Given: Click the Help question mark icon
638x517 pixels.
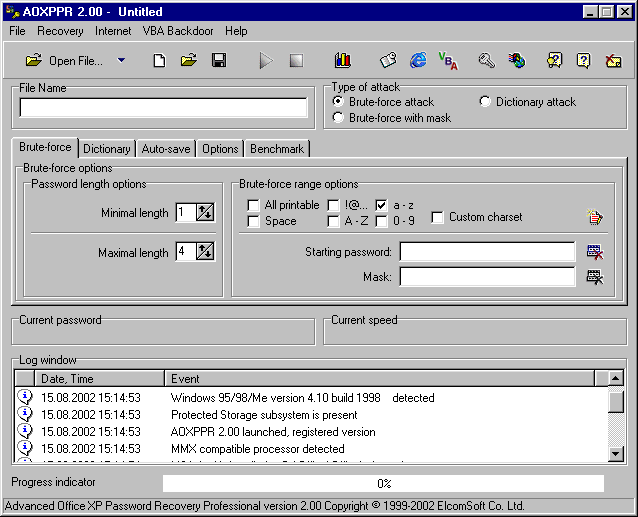Looking at the screenshot, I should tap(583, 61).
